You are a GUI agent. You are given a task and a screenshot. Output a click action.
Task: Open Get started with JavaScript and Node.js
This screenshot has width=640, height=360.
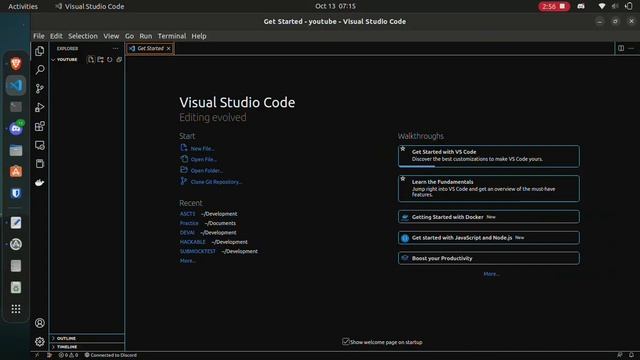pyautogui.click(x=489, y=238)
